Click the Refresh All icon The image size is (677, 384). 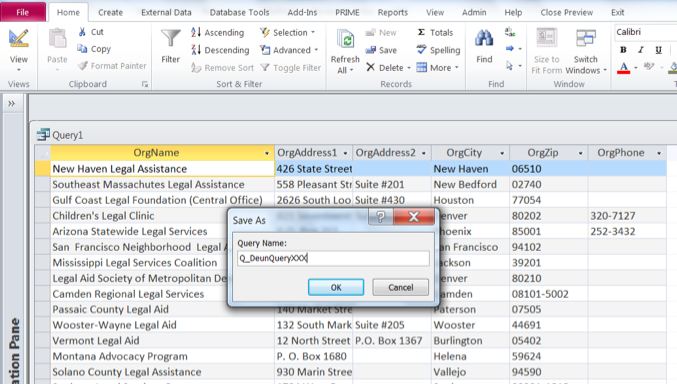point(345,40)
